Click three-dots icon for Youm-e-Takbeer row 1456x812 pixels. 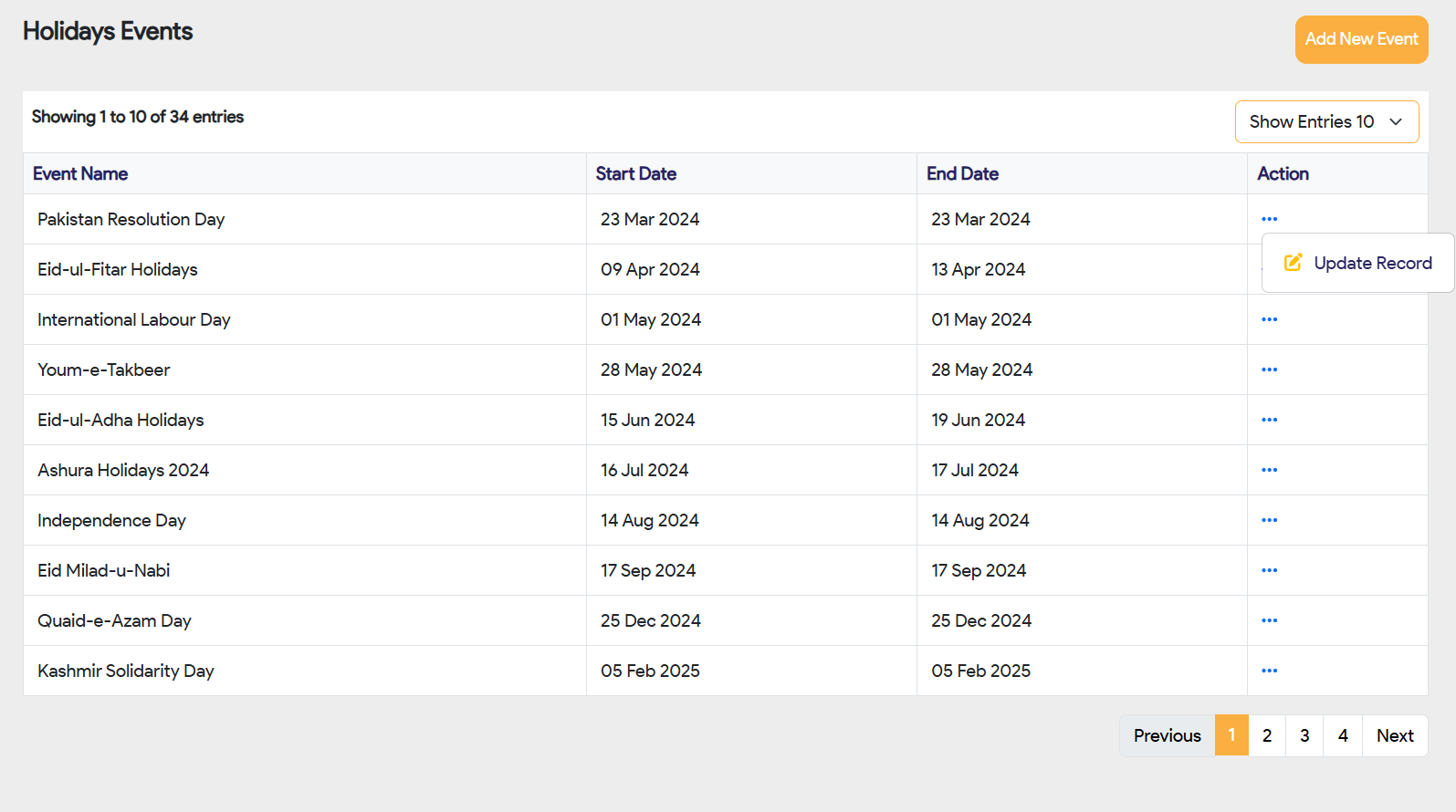(x=1269, y=370)
